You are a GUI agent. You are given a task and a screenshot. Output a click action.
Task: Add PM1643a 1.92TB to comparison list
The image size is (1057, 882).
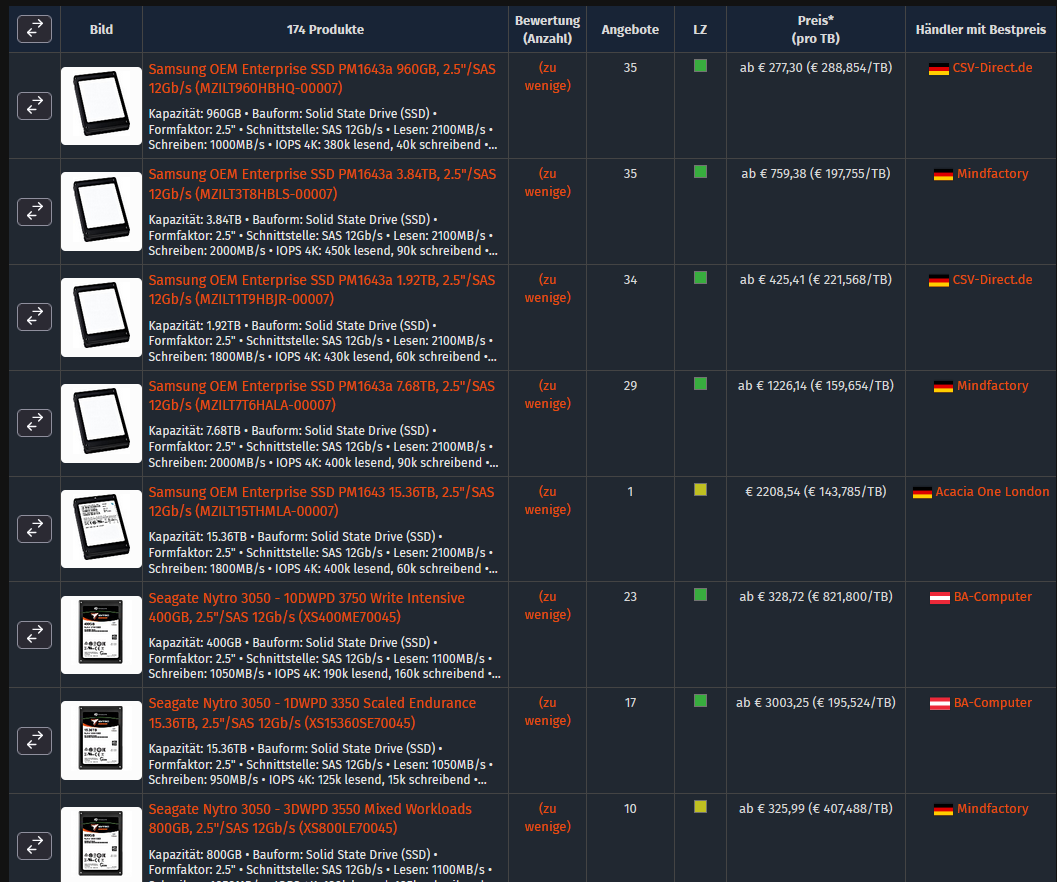(x=34, y=317)
